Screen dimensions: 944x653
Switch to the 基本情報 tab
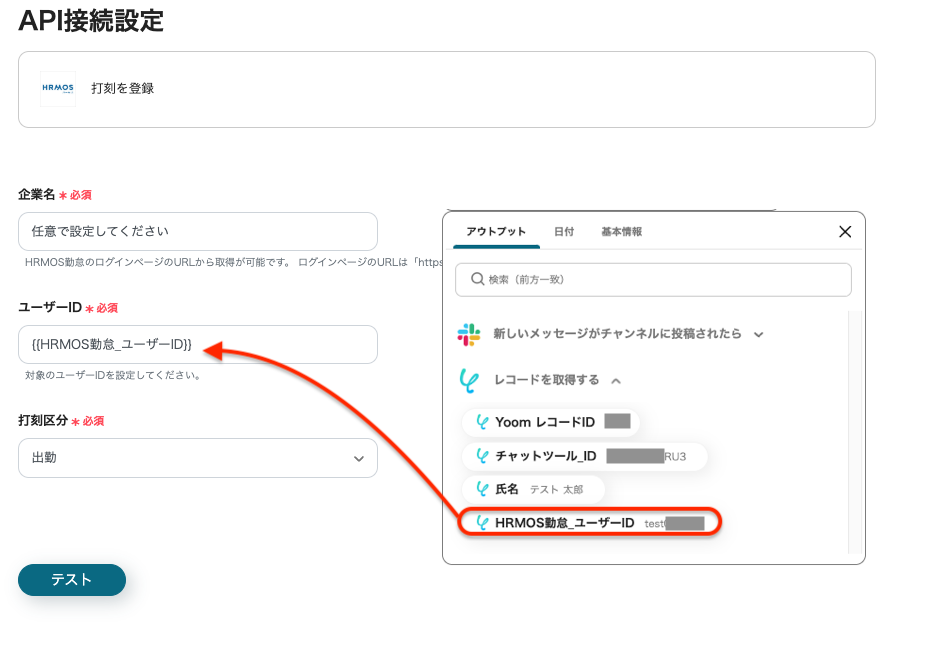coord(622,232)
